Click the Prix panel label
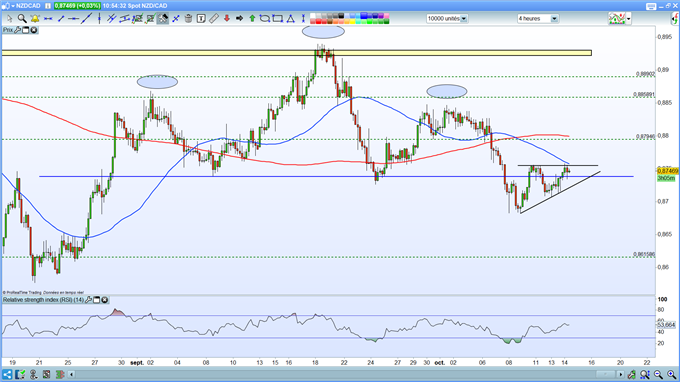Image resolution: width=680 pixels, height=382 pixels. point(8,30)
